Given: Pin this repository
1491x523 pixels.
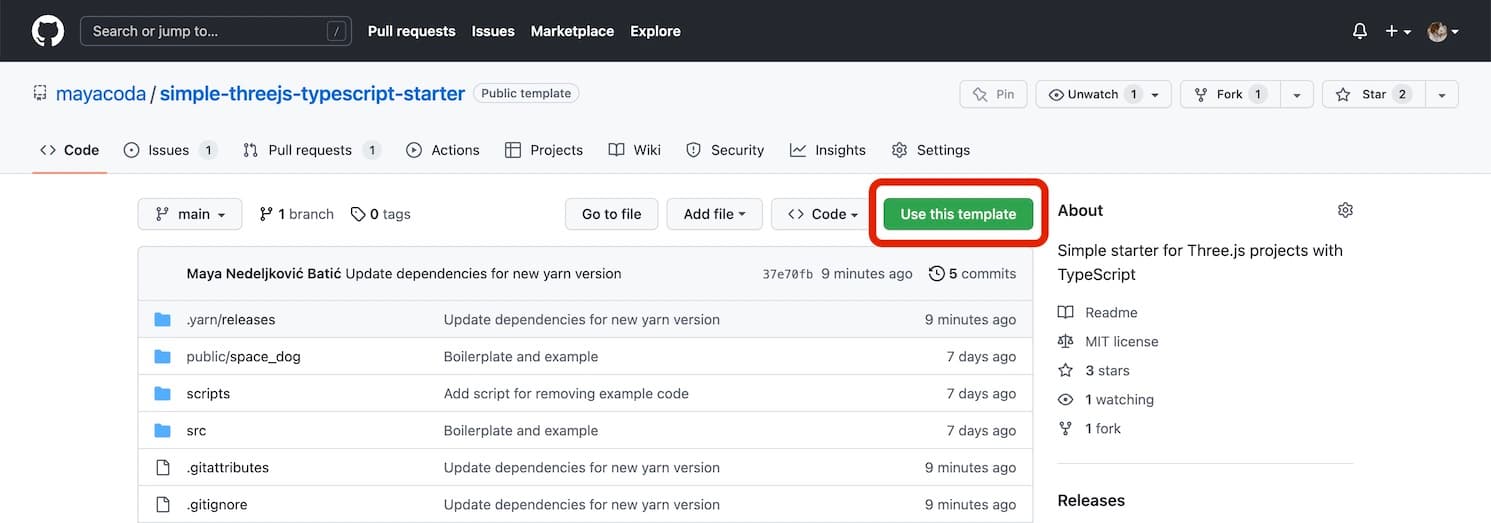Looking at the screenshot, I should point(993,94).
